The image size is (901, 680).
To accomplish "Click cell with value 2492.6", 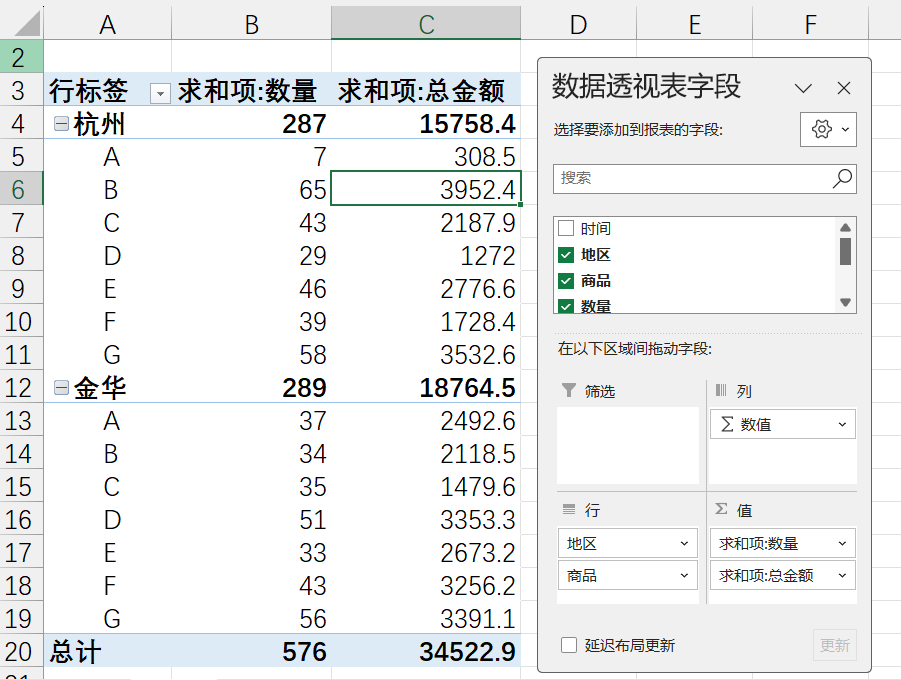I will pyautogui.click(x=426, y=421).
